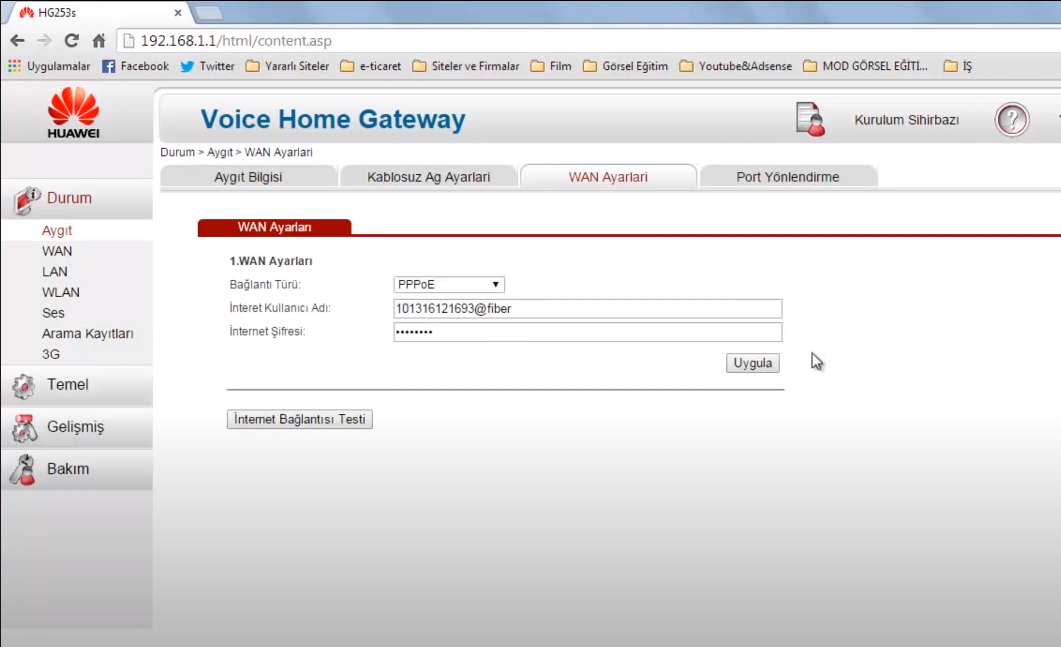The image size is (1061, 647).
Task: Click Durum in the breadcrumb
Action: coord(177,152)
